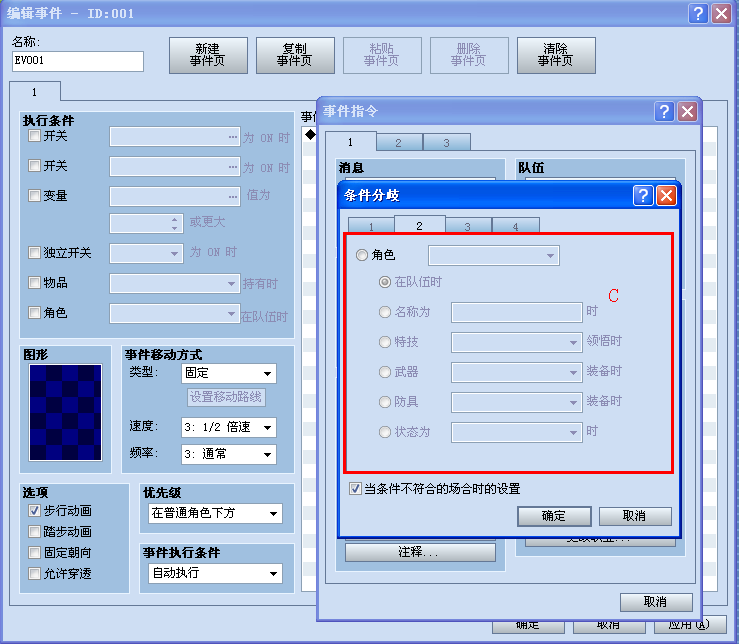The width and height of the screenshot is (739, 644).
Task: Toggle 当条件不符合的场合时的设置 checkbox
Action: pyautogui.click(x=355, y=488)
